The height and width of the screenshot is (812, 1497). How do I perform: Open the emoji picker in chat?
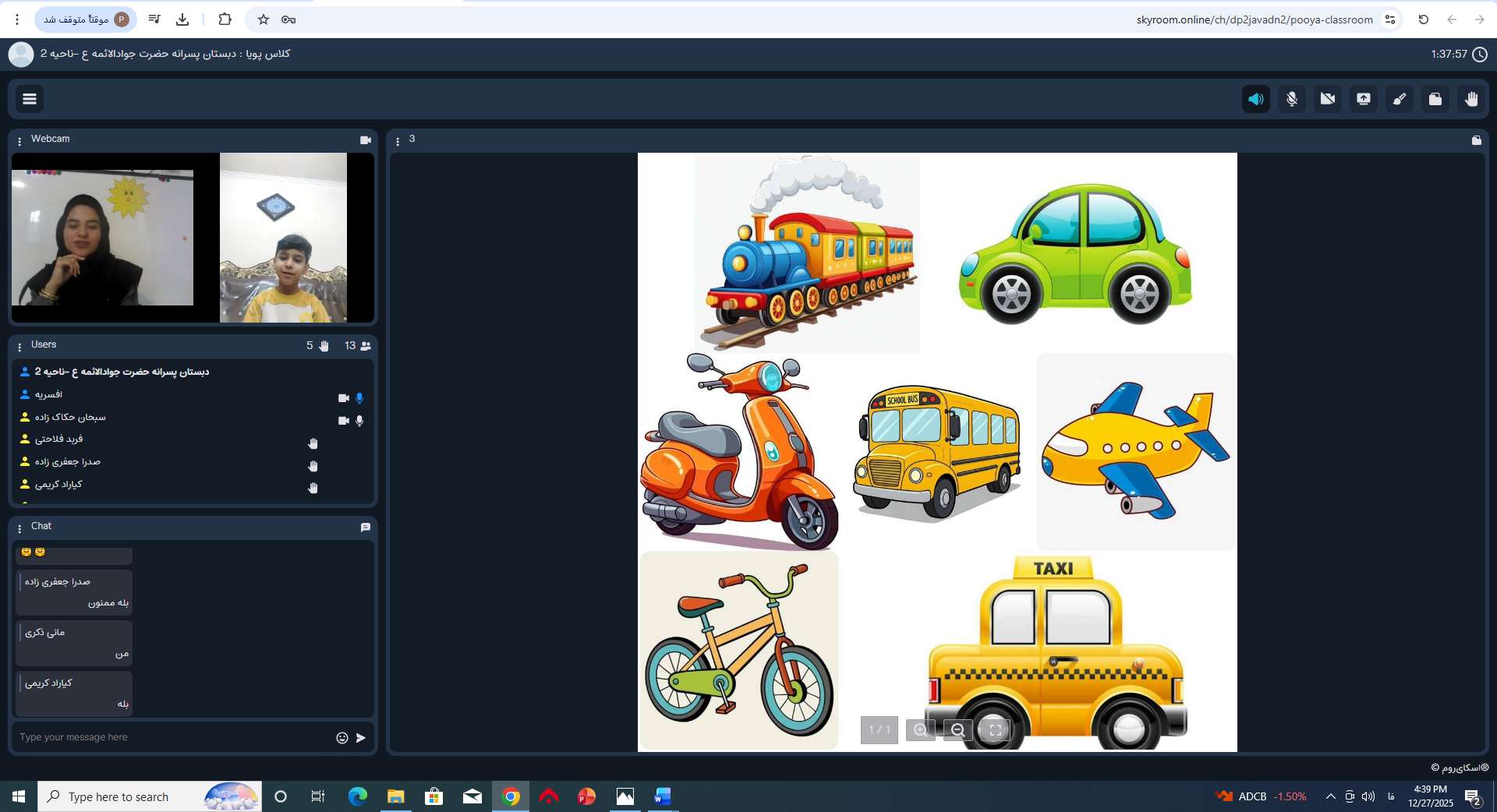pyautogui.click(x=342, y=738)
